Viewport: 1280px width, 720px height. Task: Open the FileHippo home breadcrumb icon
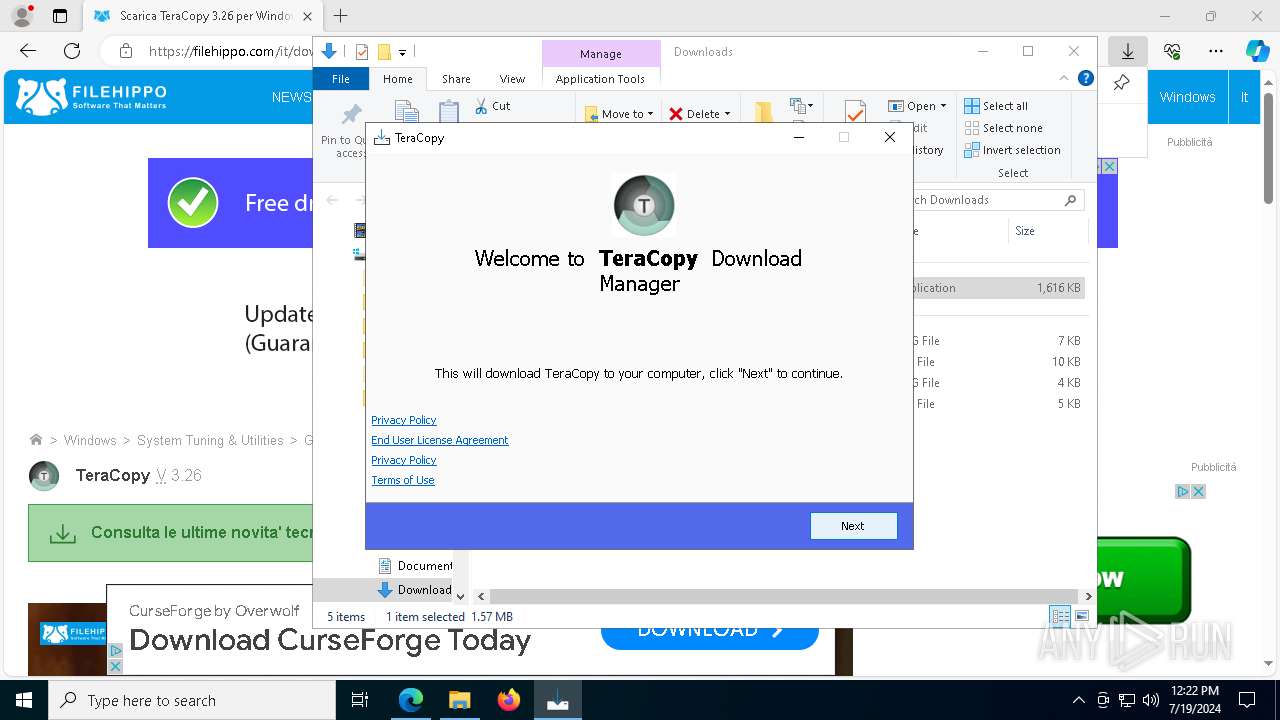point(36,440)
